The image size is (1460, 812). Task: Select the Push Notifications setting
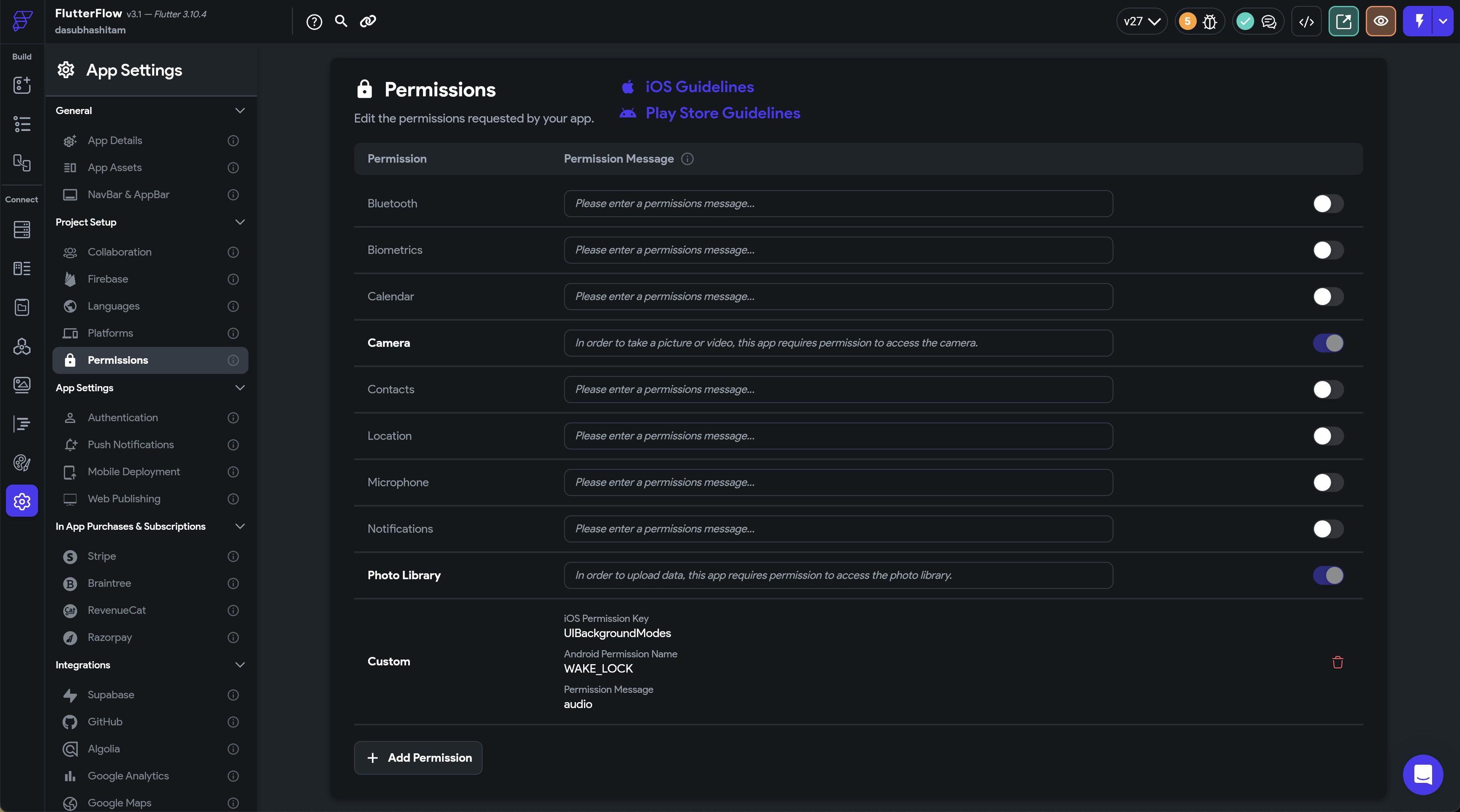131,445
